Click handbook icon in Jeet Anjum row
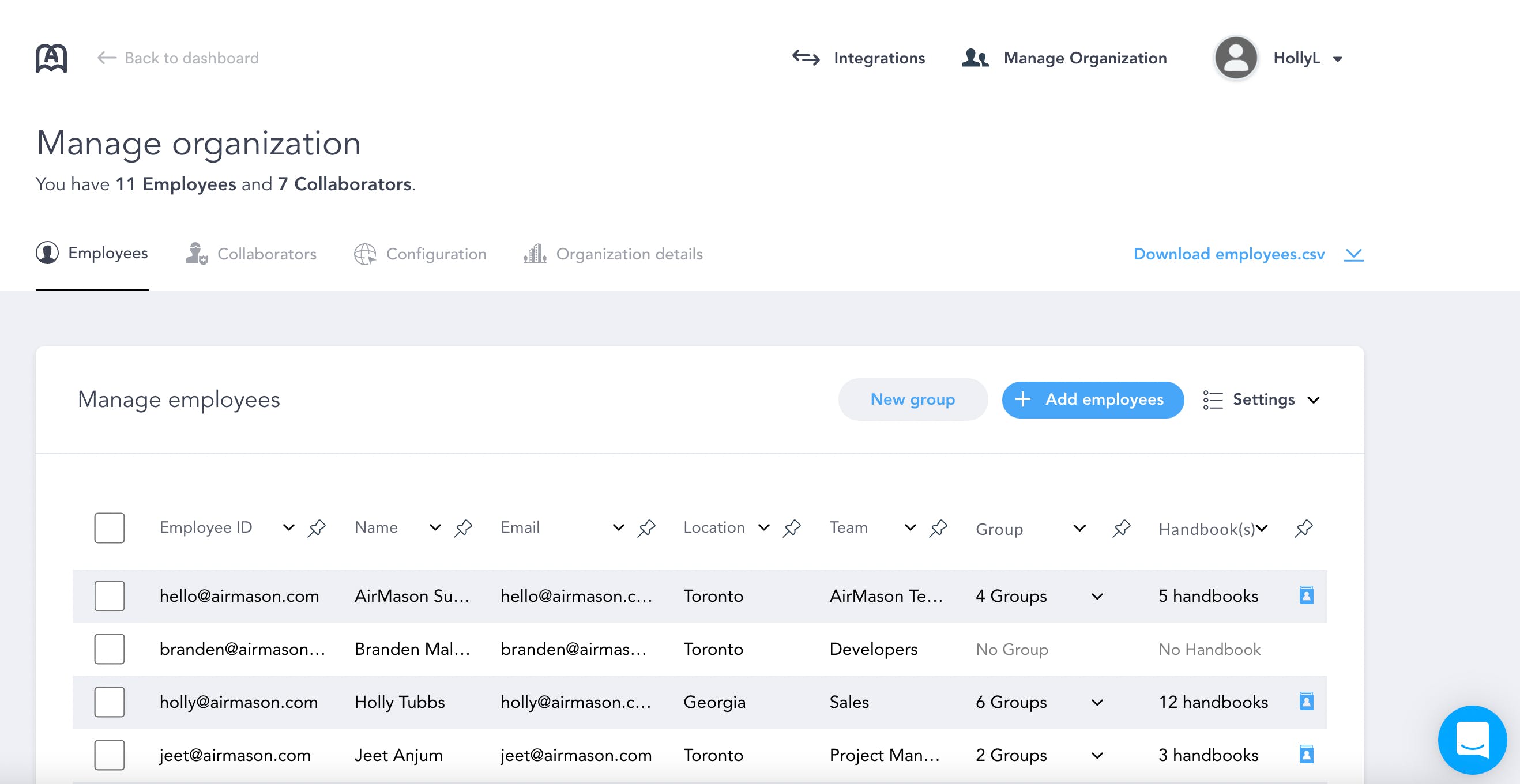Viewport: 1520px width, 784px height. (x=1307, y=755)
